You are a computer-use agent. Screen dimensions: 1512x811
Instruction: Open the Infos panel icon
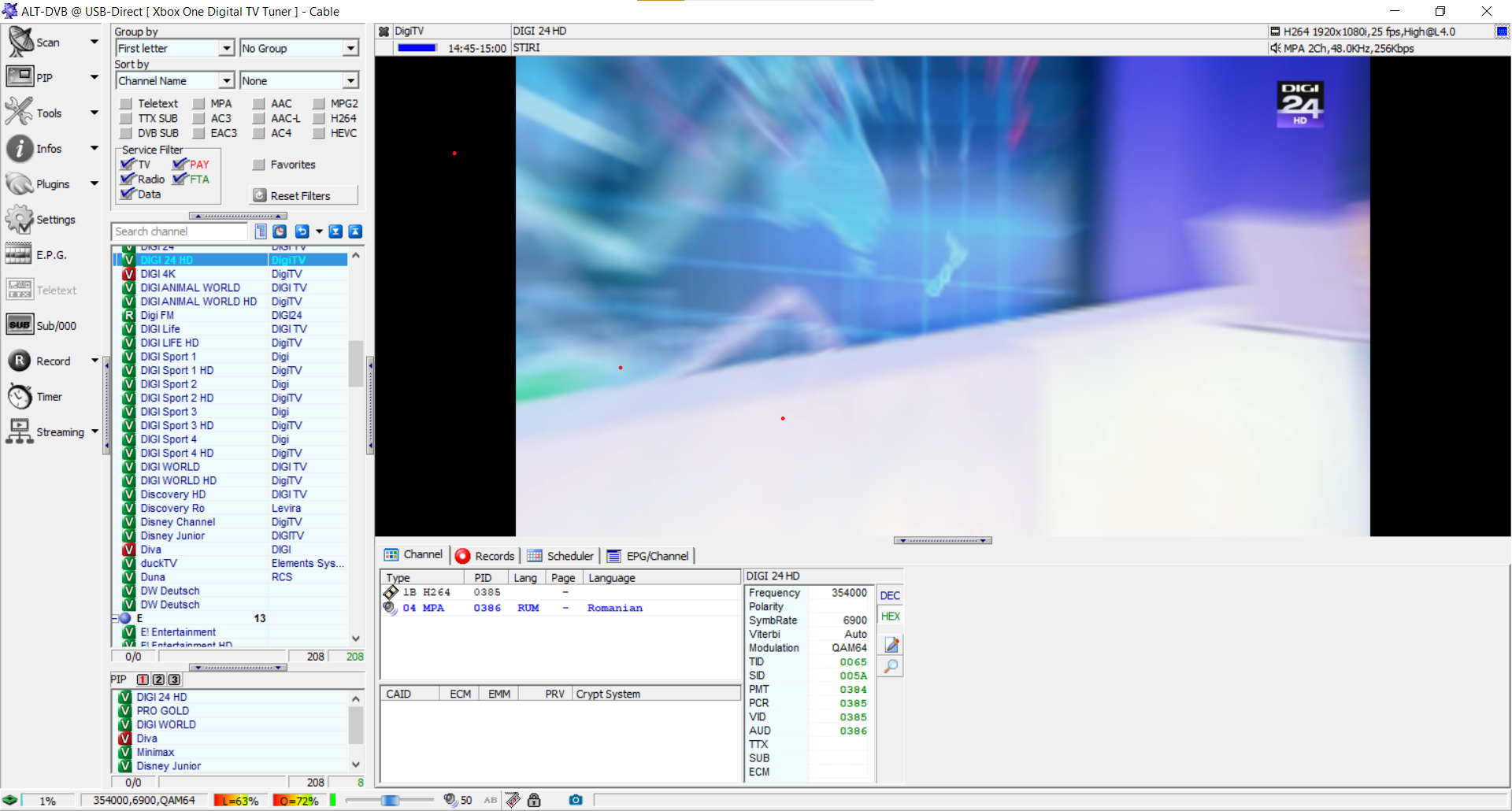[x=20, y=148]
